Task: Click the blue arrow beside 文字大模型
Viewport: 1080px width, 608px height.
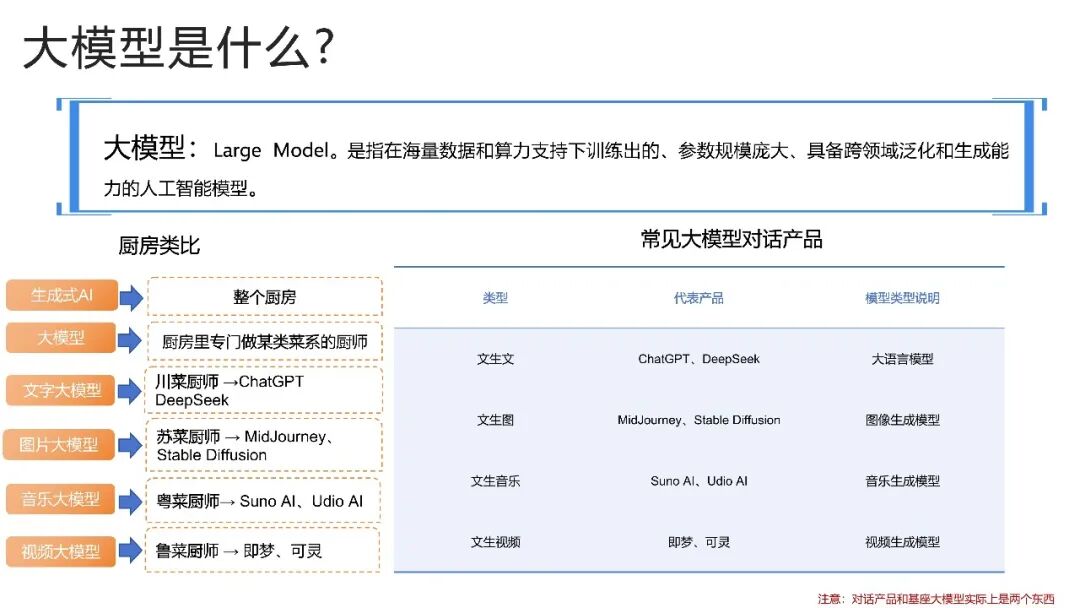Action: [x=129, y=392]
